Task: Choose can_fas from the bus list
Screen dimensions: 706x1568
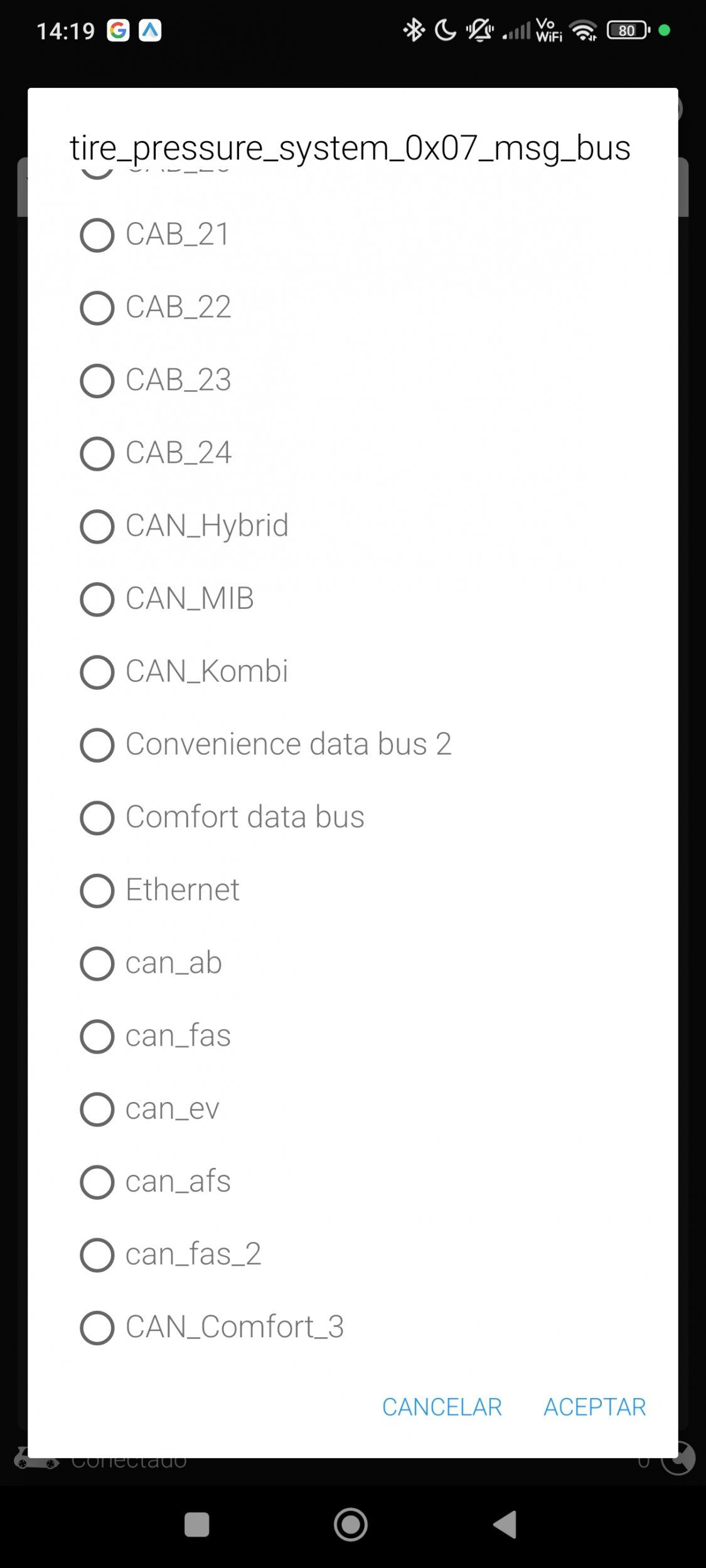Action: (x=97, y=1036)
